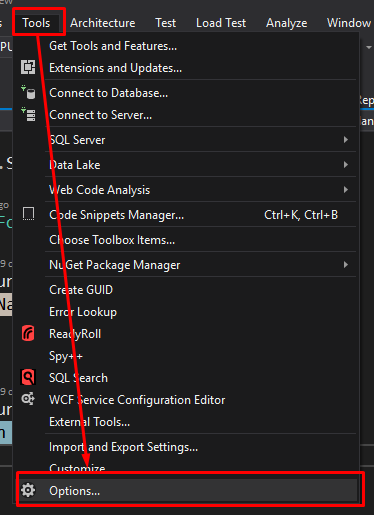Click the Extensions and Updates icon
Viewport: 374px width, 515px height.
[x=28, y=67]
